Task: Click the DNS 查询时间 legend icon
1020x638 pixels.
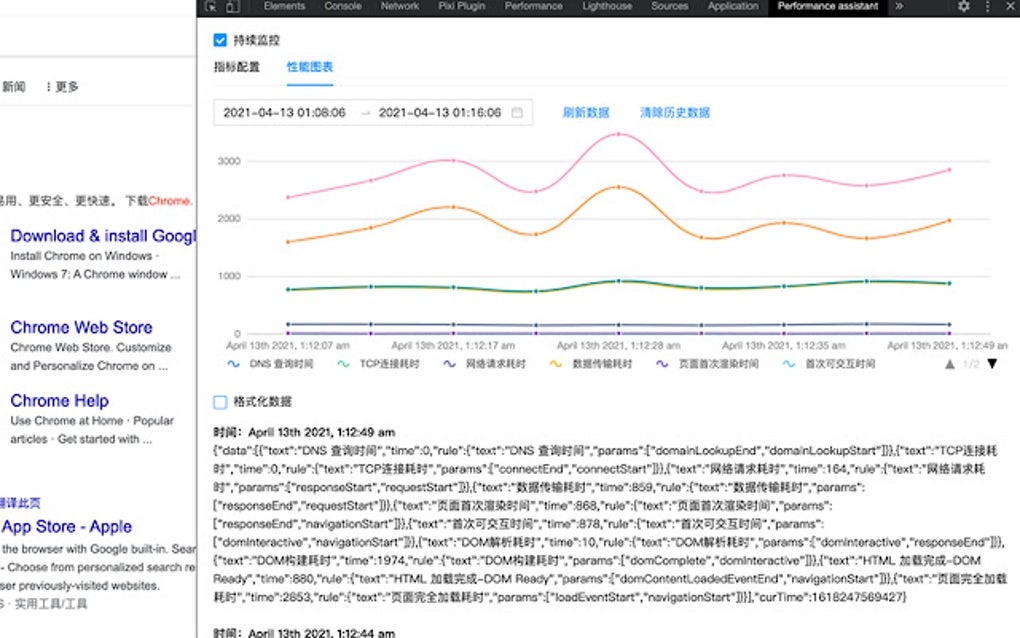Action: 231,364
